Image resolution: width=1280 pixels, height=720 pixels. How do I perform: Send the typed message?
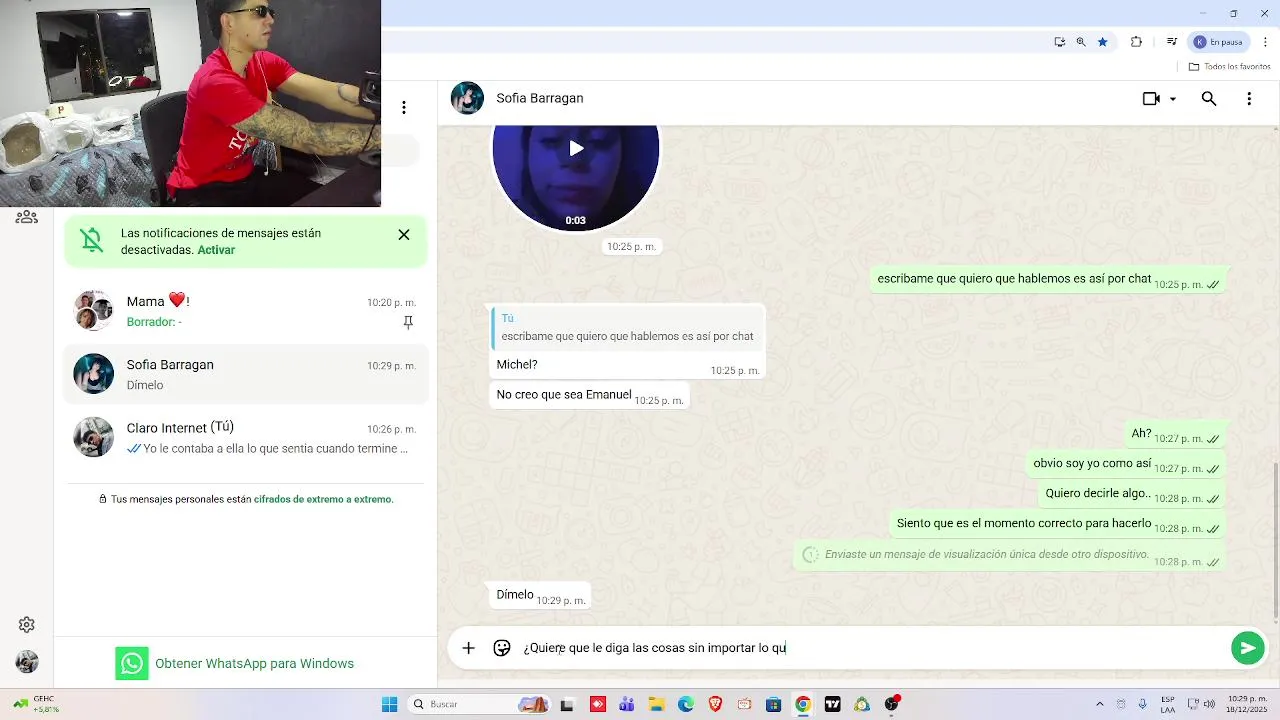1247,648
